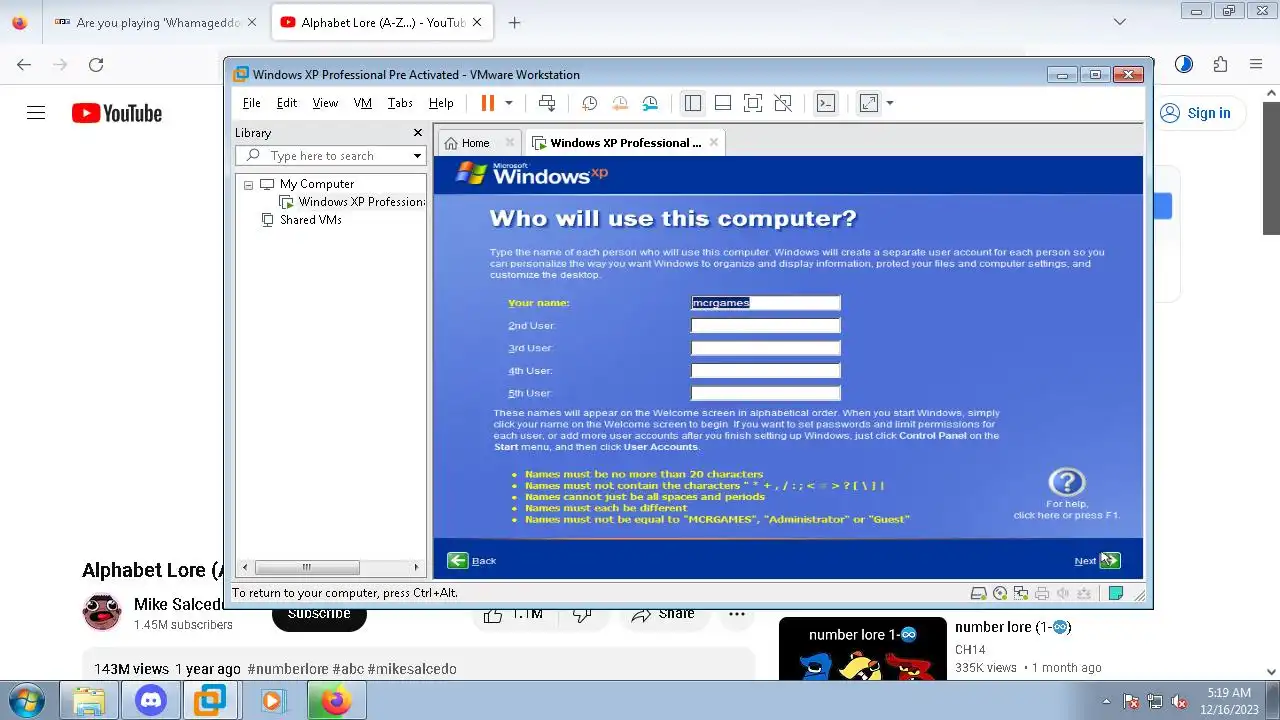Click the printer status icon in VMware

(1042, 593)
